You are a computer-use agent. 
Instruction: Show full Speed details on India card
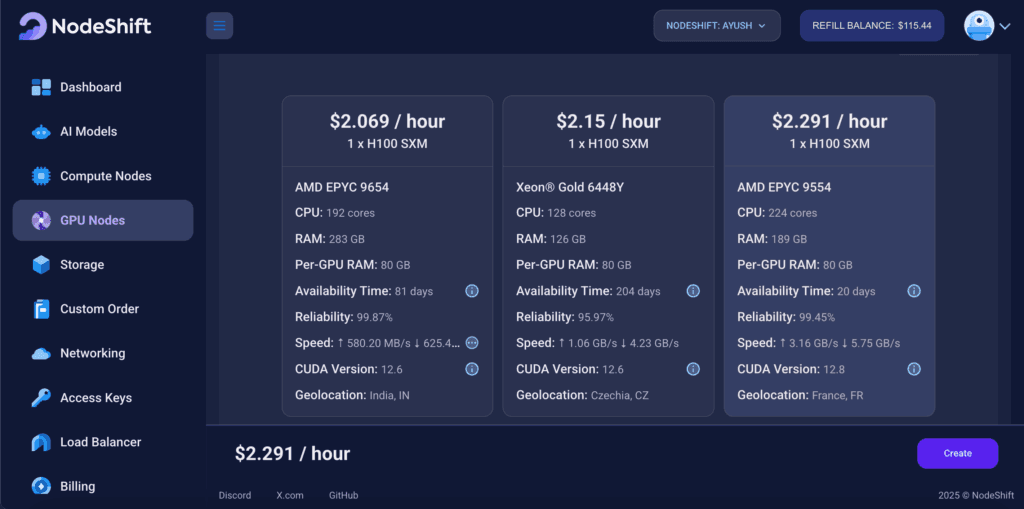tap(472, 342)
